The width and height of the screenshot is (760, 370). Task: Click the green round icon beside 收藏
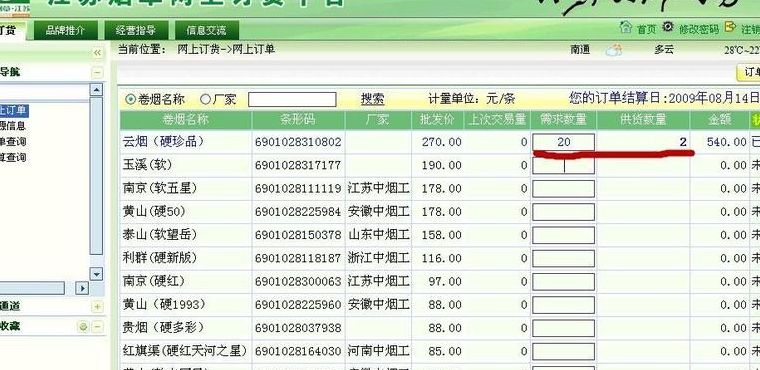pos(83,327)
